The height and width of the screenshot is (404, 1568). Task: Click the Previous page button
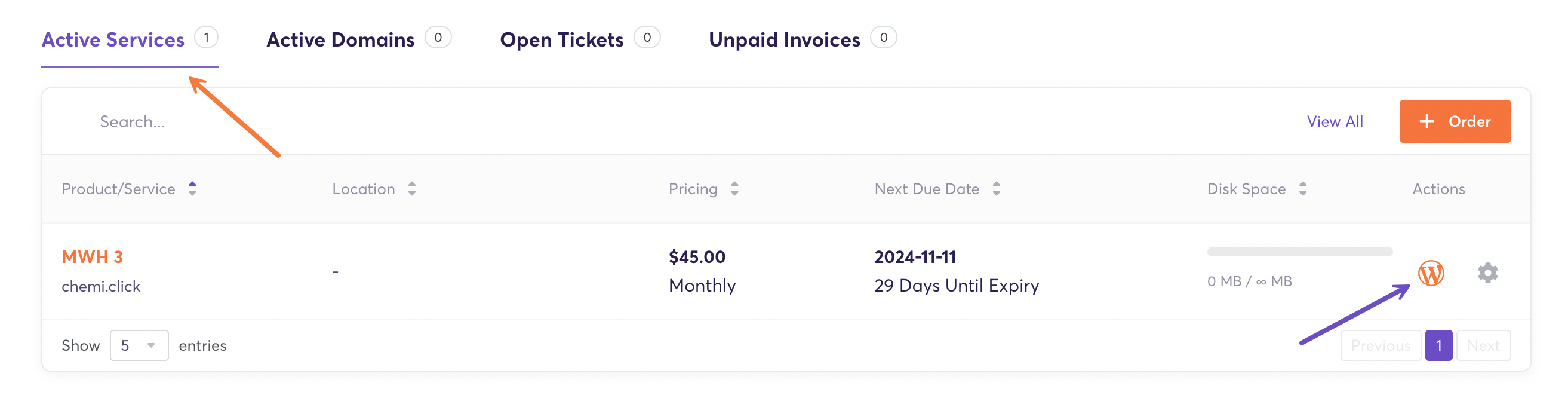coord(1380,345)
